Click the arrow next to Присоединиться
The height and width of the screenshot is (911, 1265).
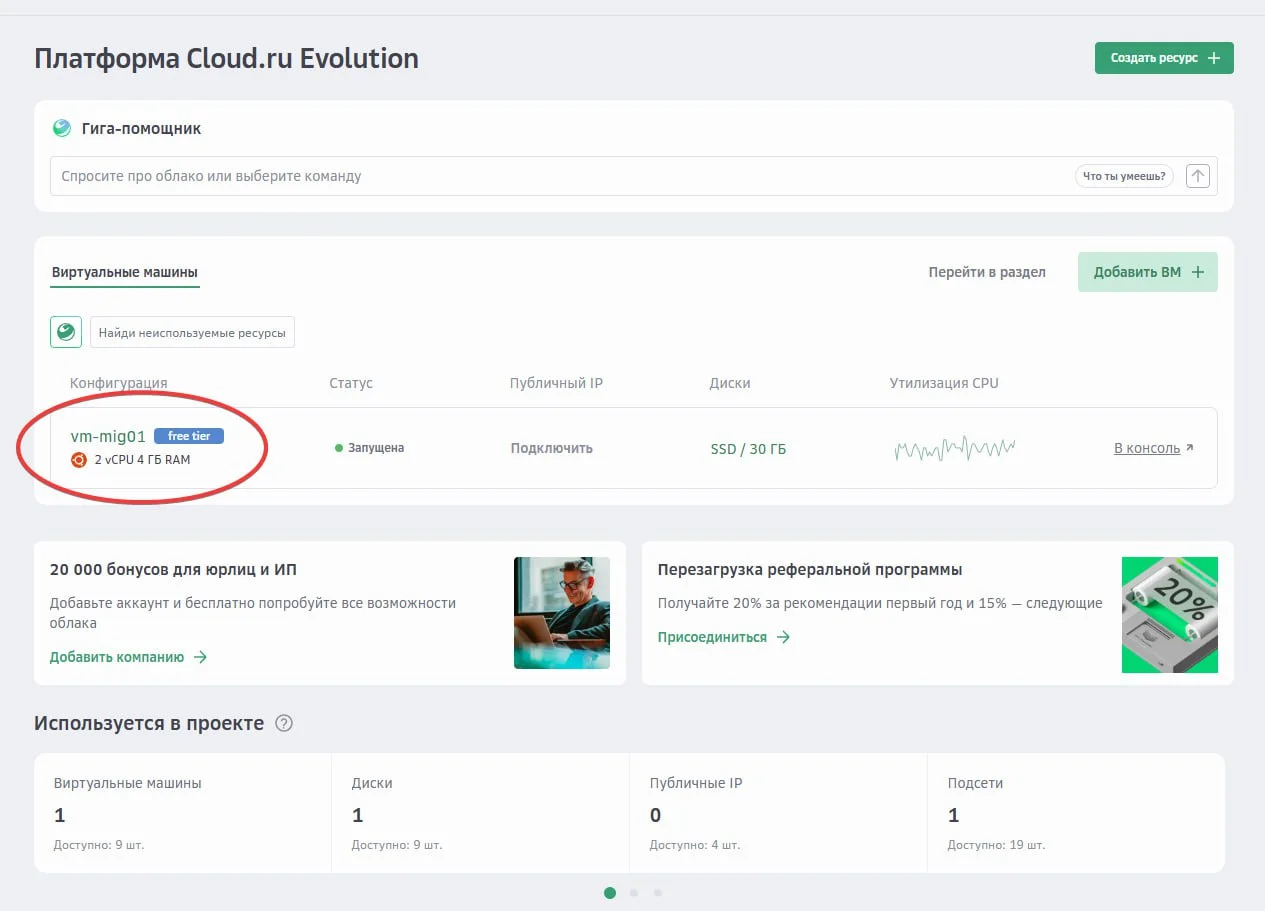pos(783,637)
